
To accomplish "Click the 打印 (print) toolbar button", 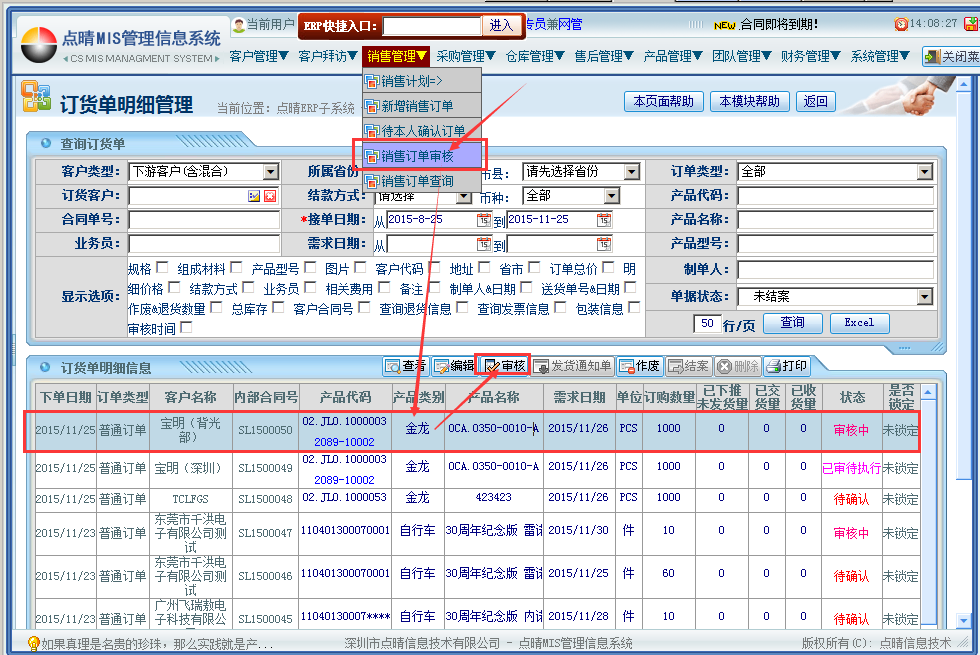I will [786, 366].
